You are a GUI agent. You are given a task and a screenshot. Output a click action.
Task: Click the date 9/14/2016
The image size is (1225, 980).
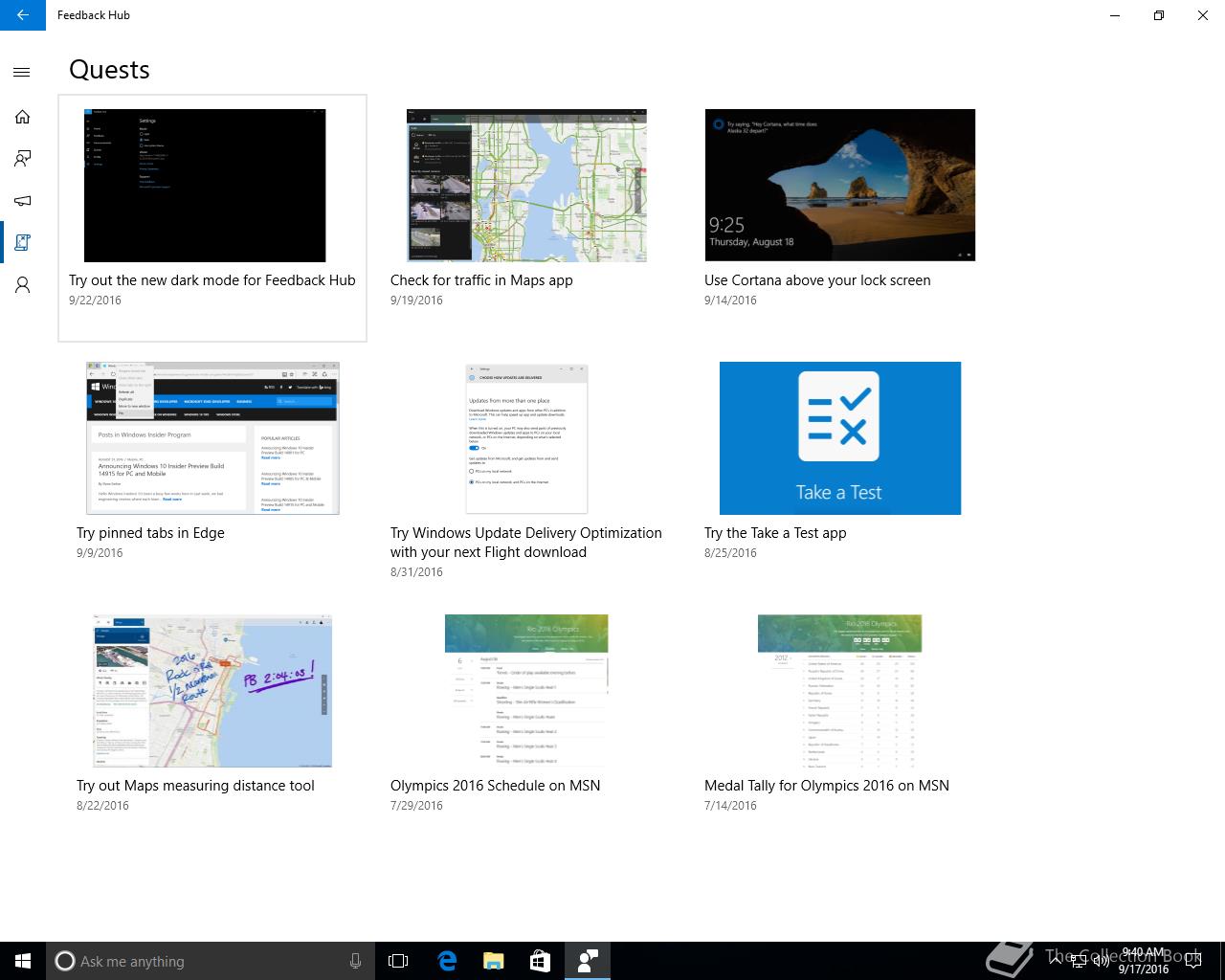point(730,301)
